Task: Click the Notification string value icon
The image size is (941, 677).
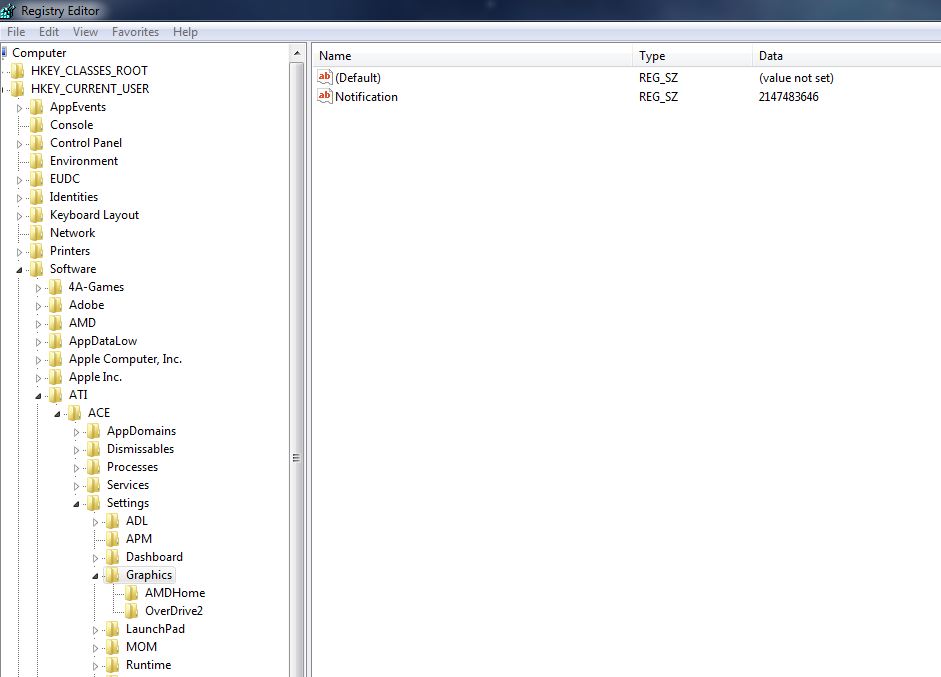Action: coord(325,97)
